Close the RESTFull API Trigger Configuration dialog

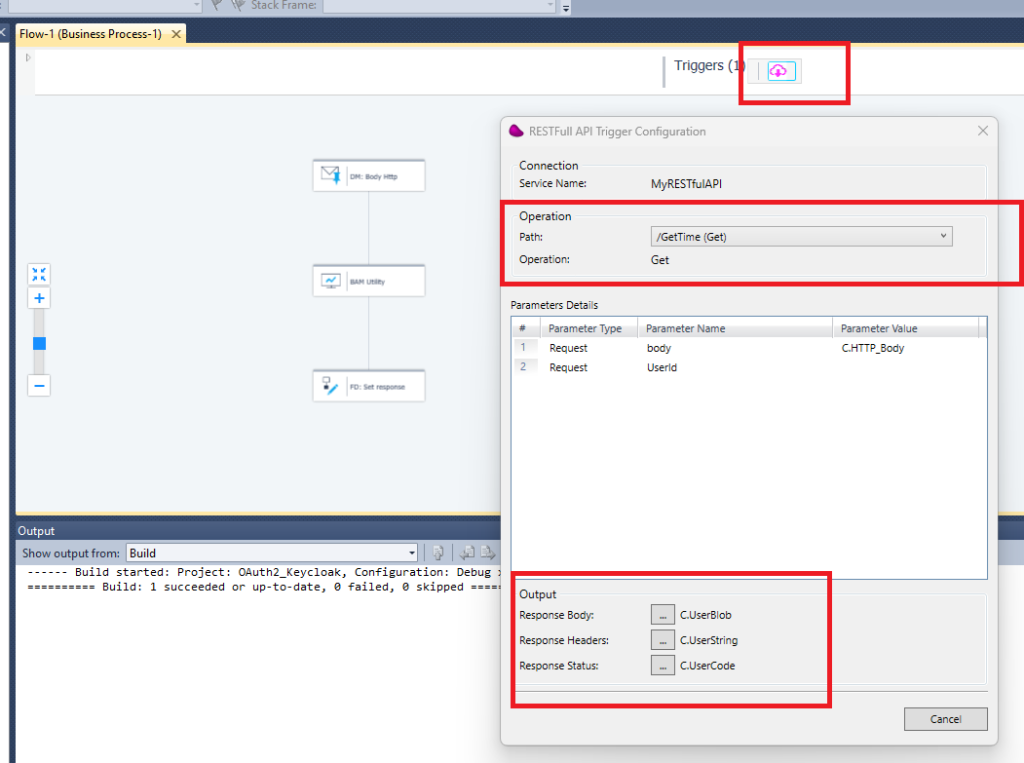tap(982, 131)
